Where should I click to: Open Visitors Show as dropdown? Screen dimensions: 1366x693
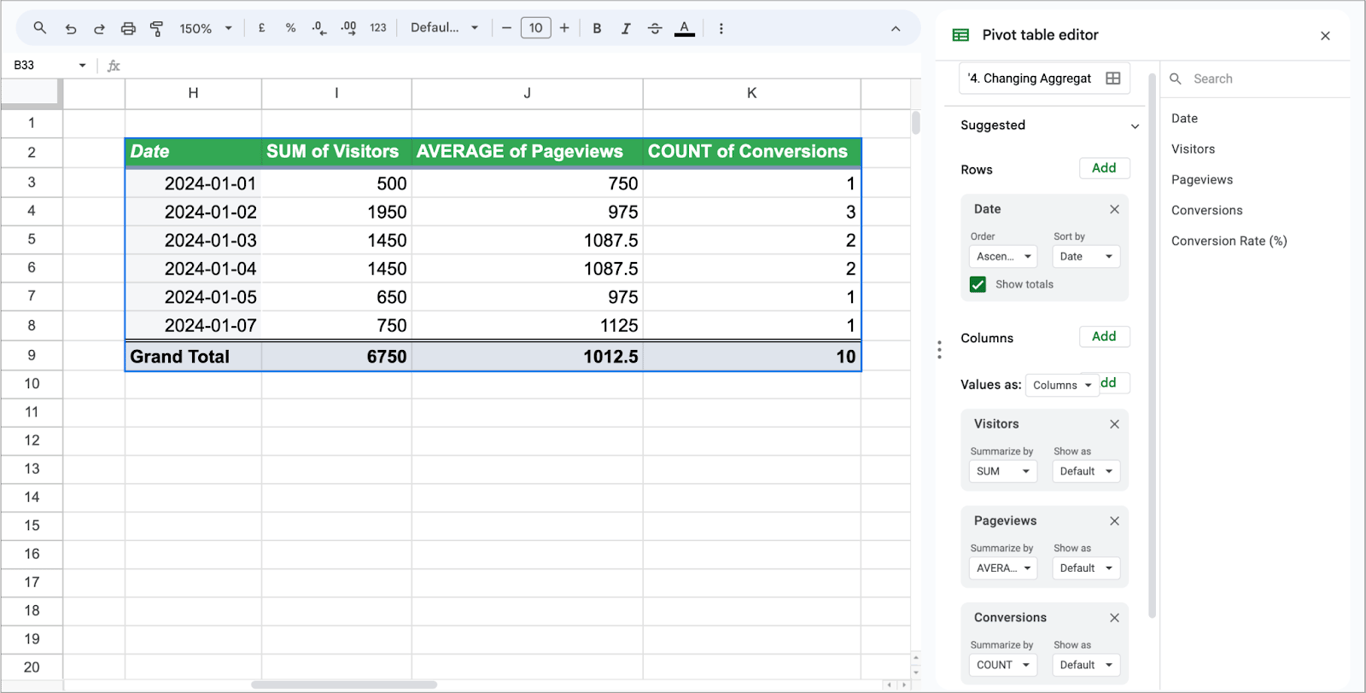(x=1086, y=471)
